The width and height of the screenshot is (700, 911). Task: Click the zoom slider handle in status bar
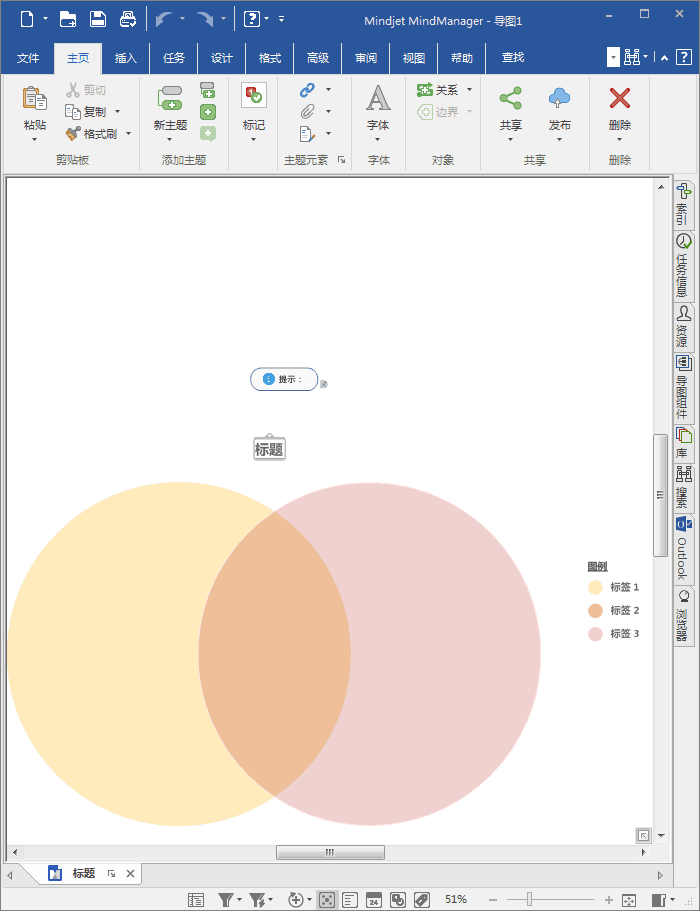[529, 900]
